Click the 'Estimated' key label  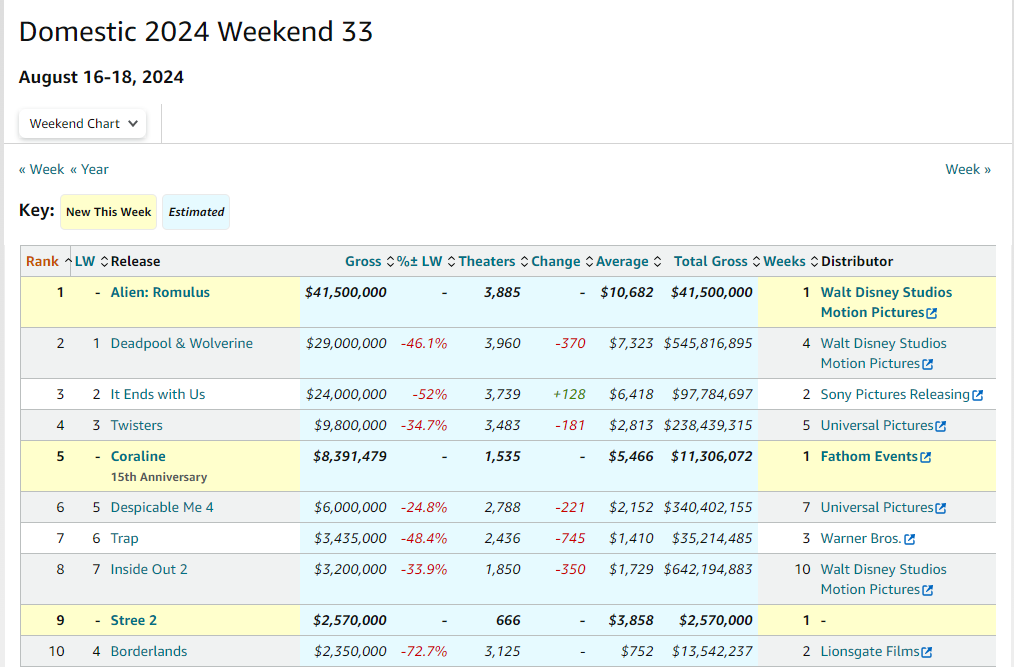point(196,212)
